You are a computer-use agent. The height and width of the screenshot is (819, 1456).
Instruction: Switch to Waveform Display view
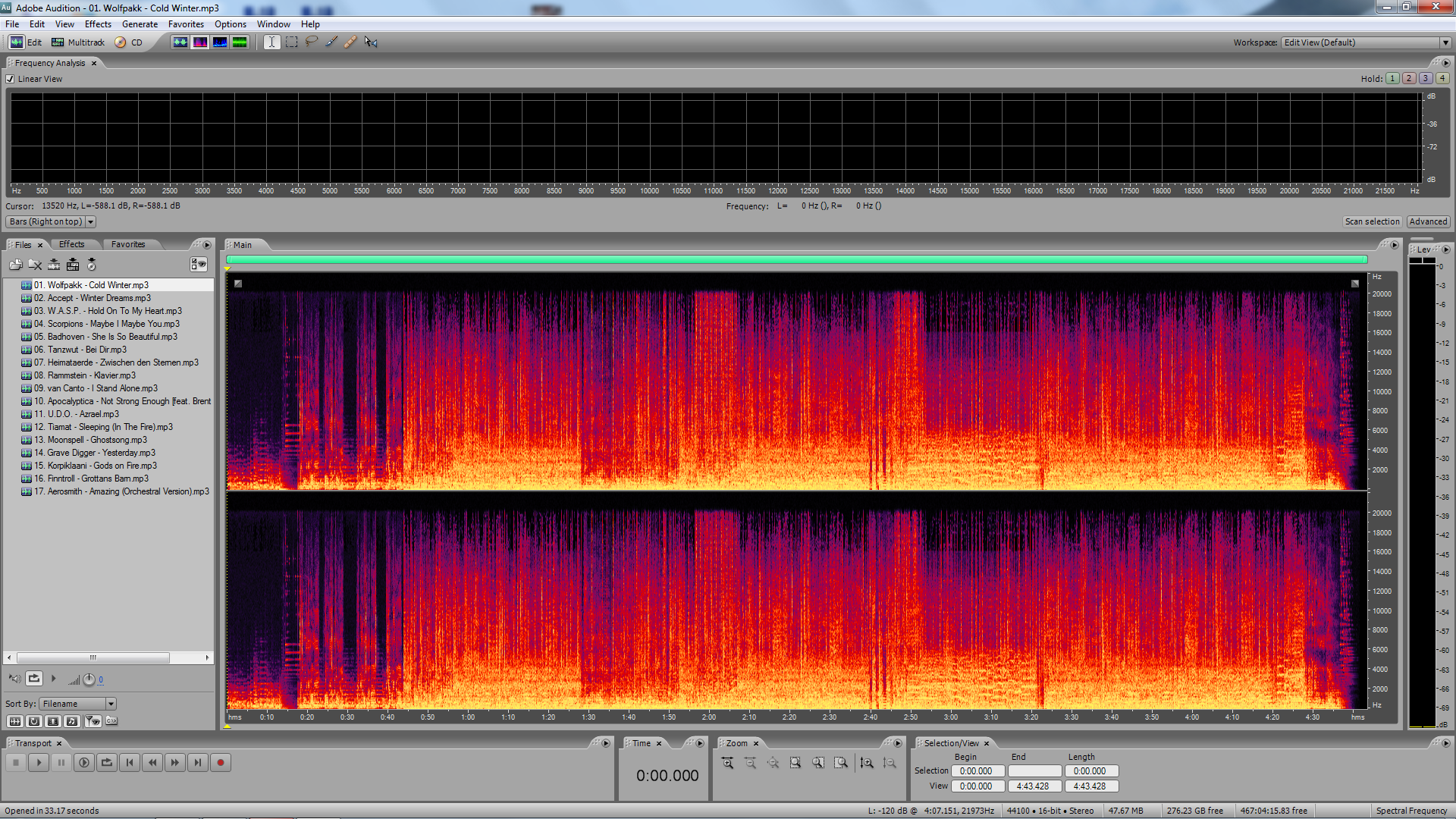tap(180, 42)
